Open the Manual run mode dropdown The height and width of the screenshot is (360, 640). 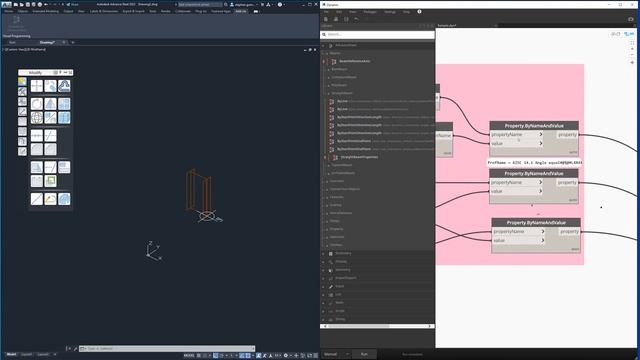(x=337, y=354)
